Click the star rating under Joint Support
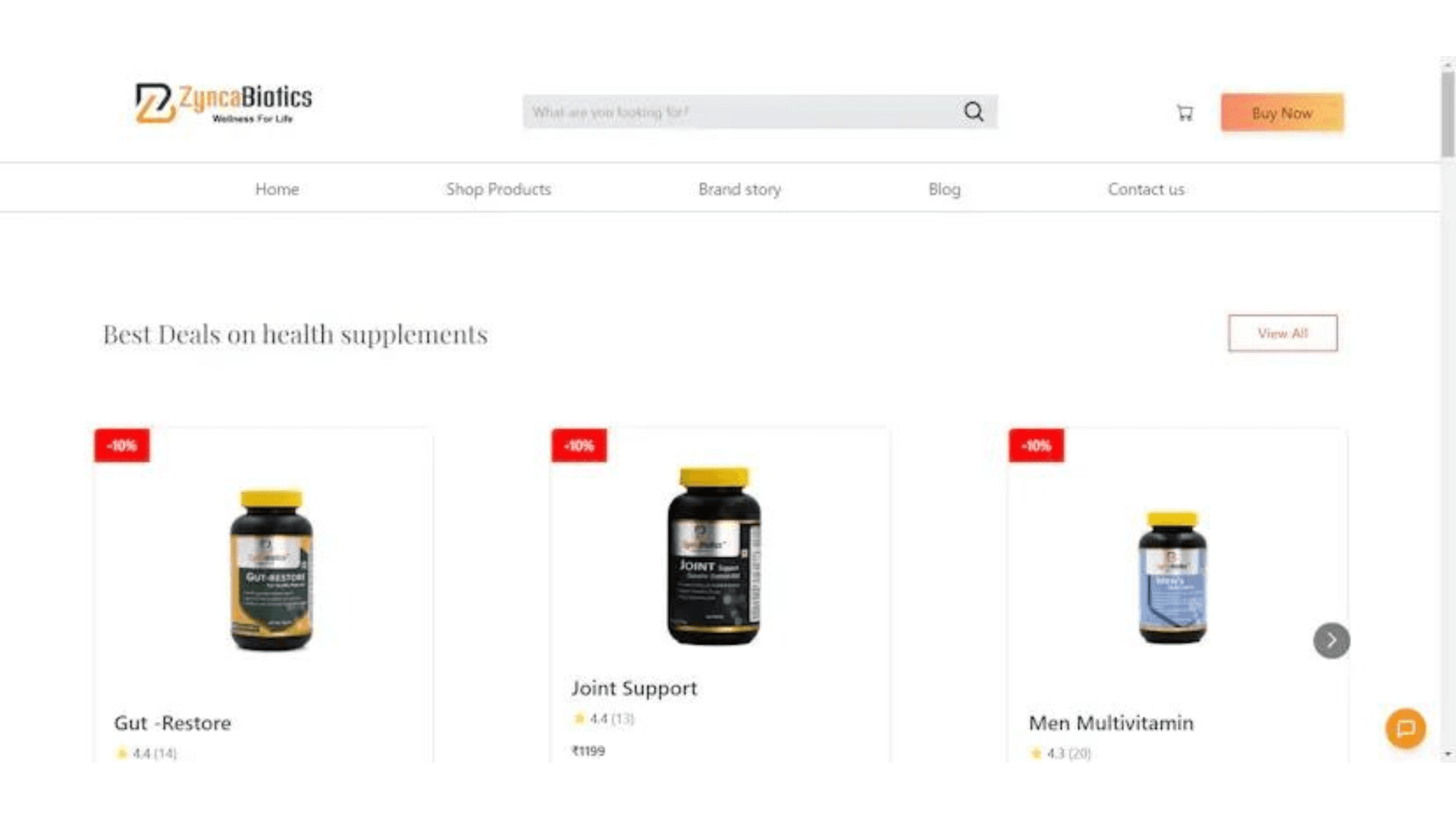The height and width of the screenshot is (819, 1456). 604,719
